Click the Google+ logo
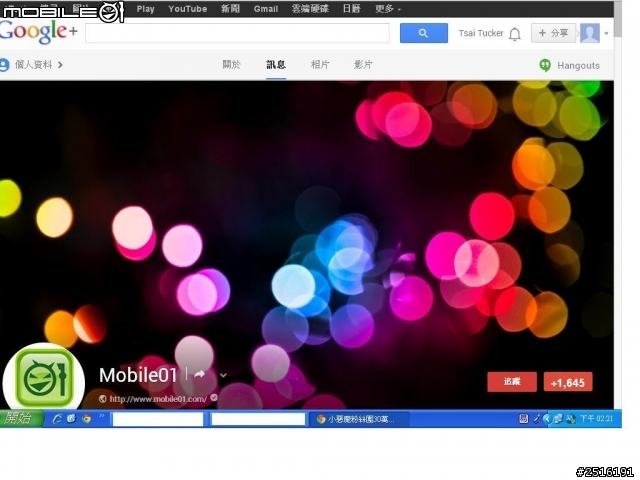The height and width of the screenshot is (480, 640). pos(39,31)
